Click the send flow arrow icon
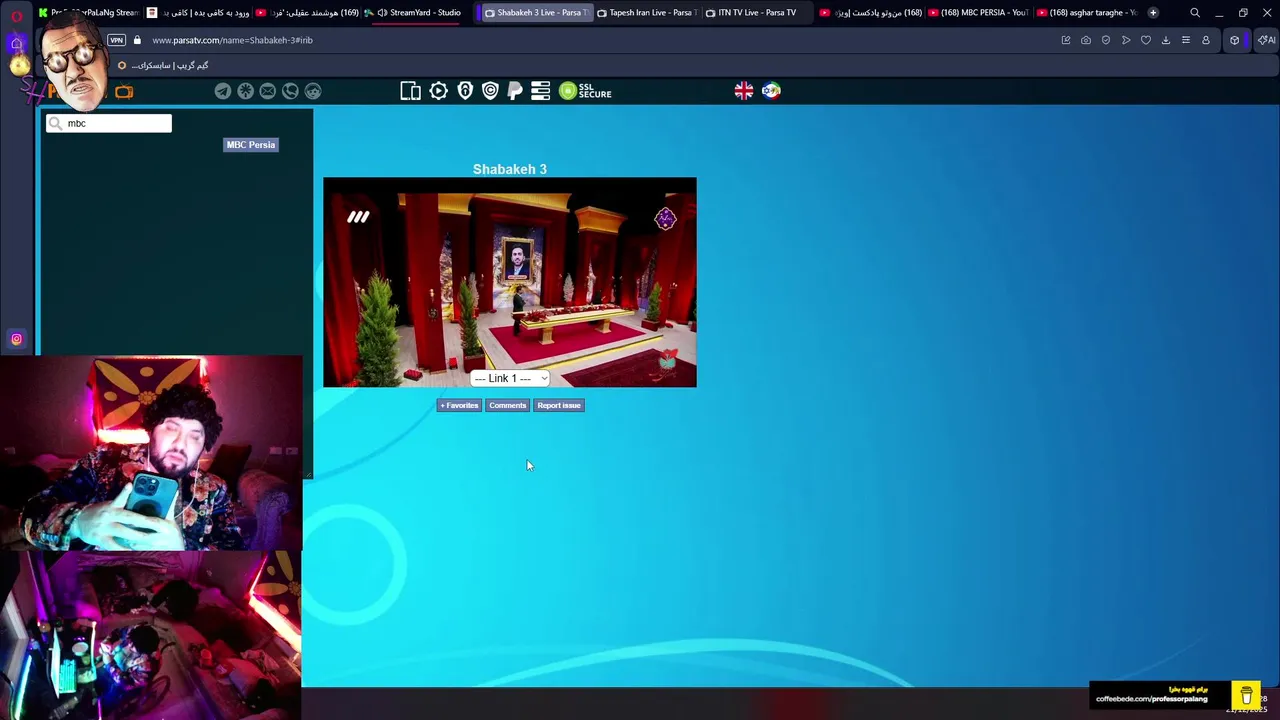Image resolution: width=1280 pixels, height=720 pixels. point(1126,40)
